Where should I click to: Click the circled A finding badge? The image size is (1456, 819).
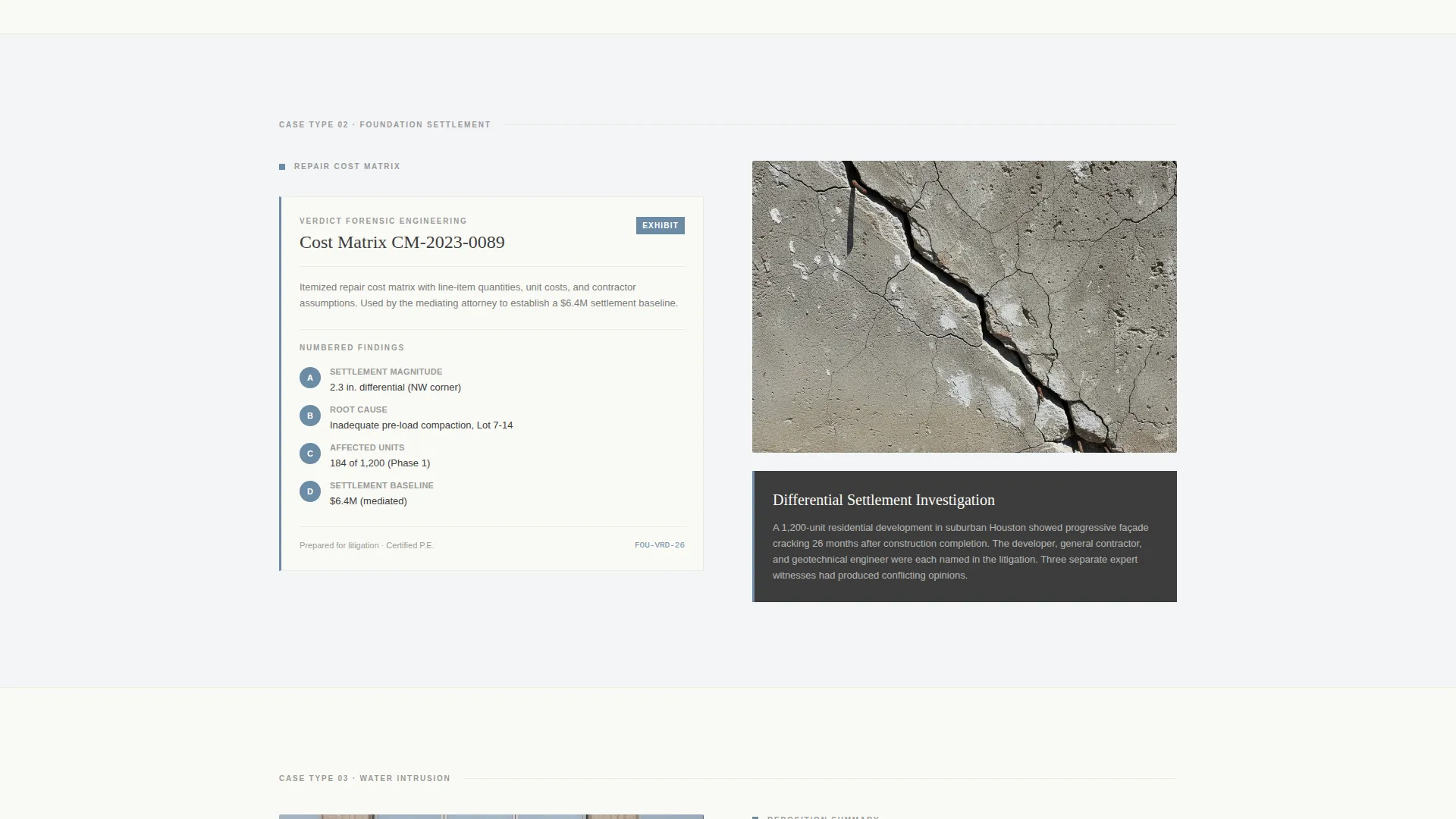310,378
